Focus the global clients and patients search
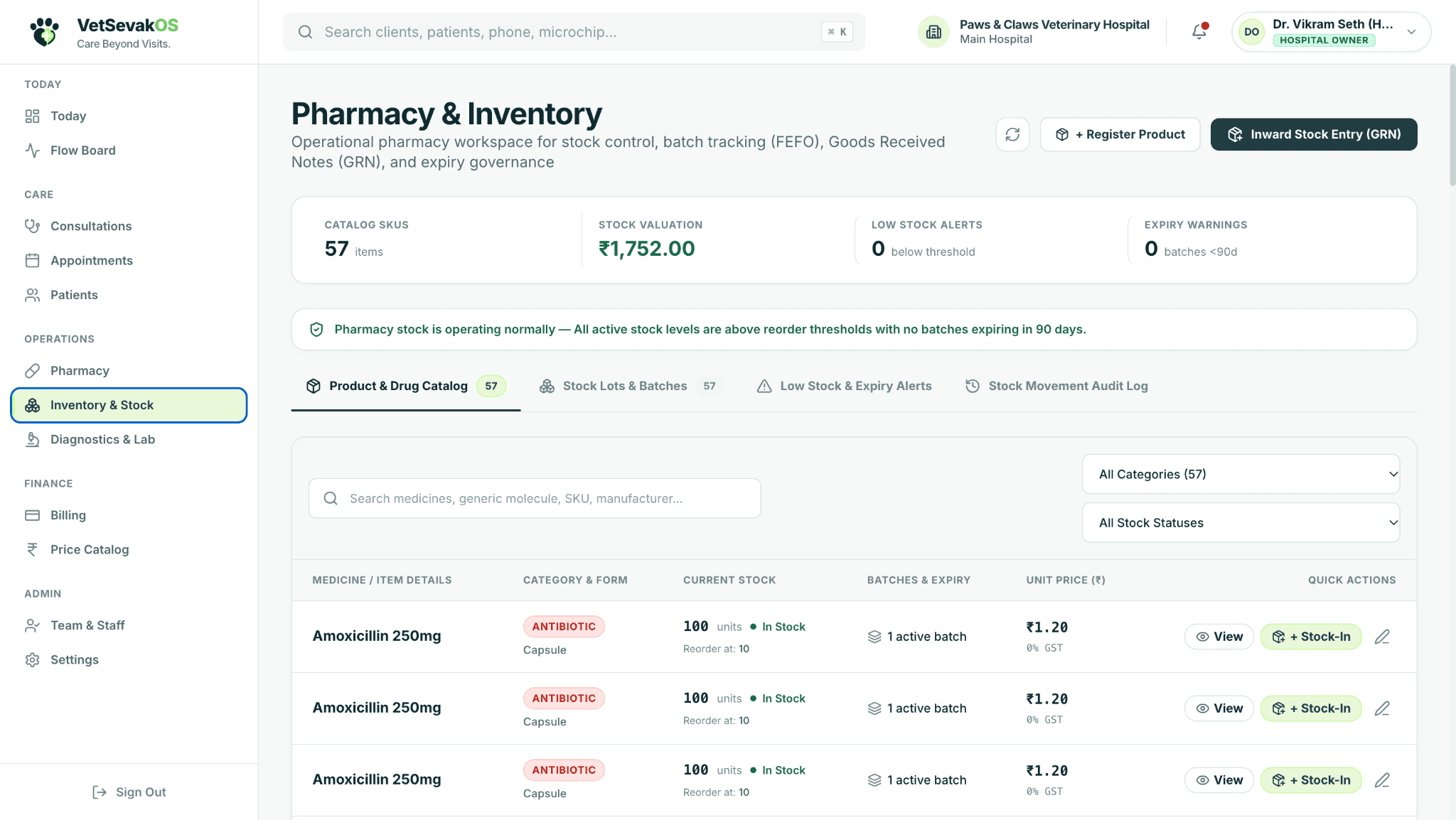The image size is (1456, 820). (x=574, y=32)
